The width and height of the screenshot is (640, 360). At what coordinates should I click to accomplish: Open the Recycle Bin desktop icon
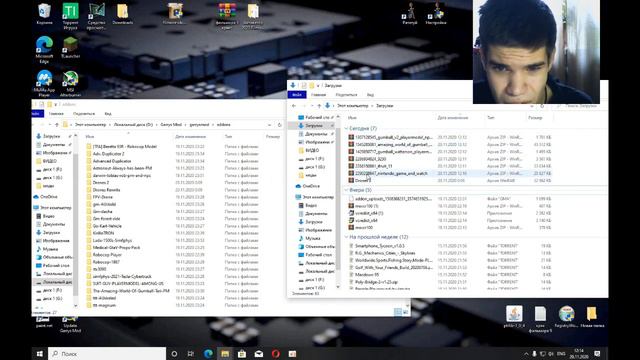coord(44,14)
